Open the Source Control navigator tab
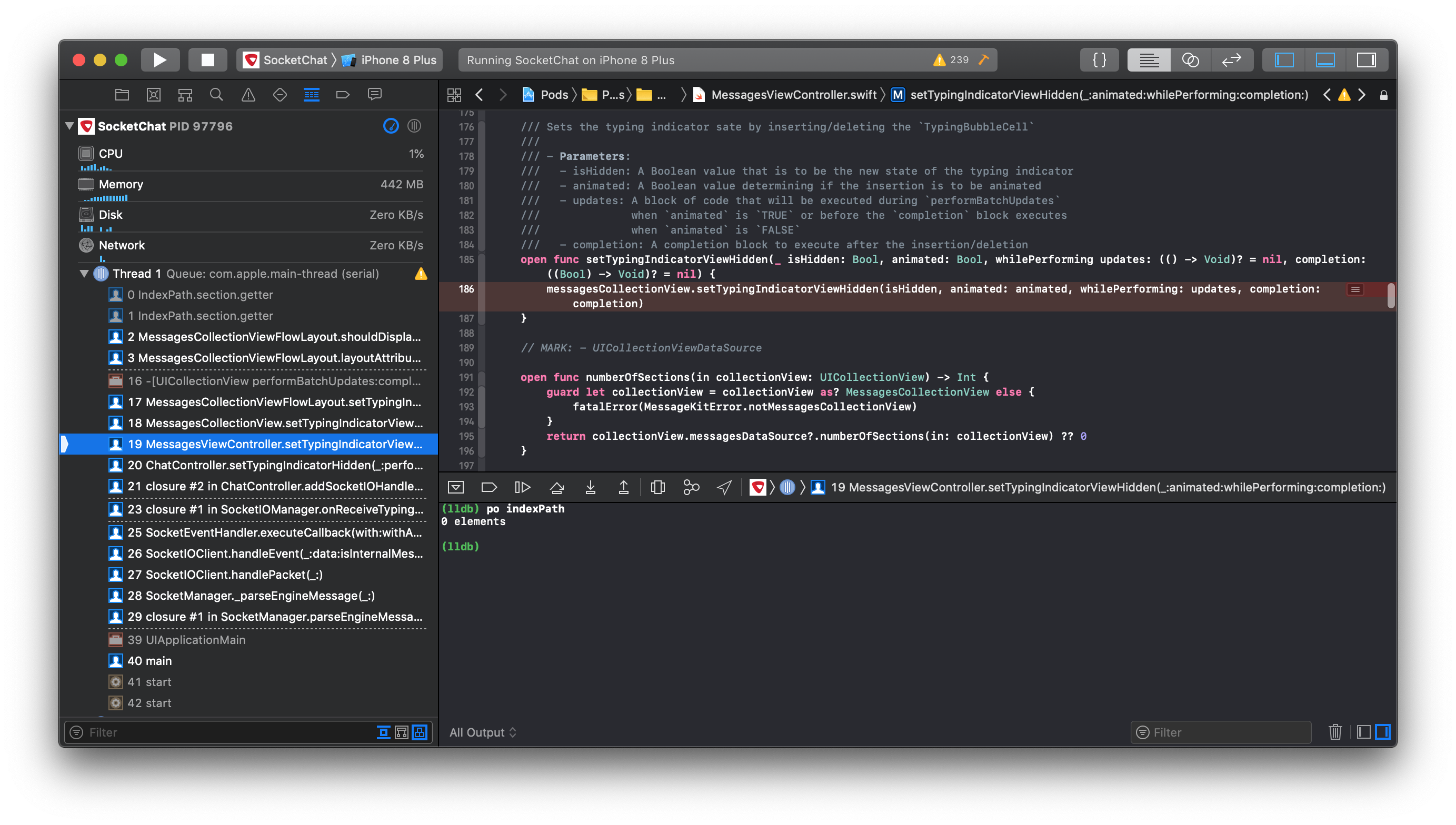1456x825 pixels. click(x=154, y=95)
